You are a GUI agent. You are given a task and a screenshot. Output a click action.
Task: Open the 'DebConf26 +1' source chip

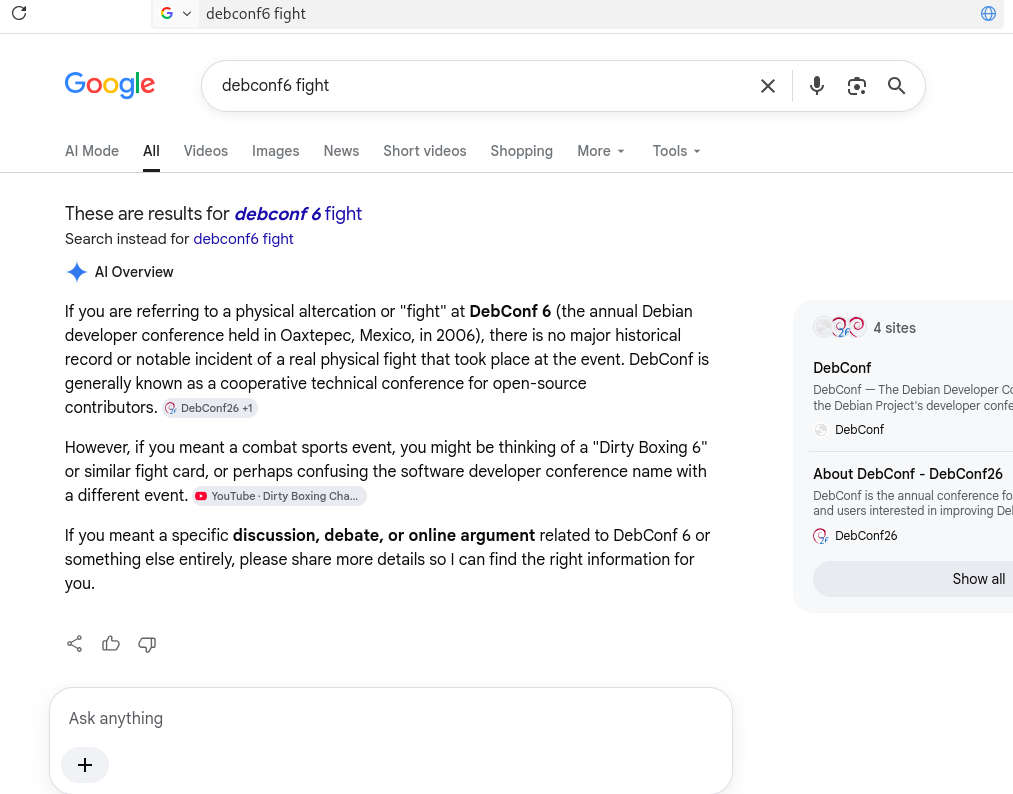tap(209, 408)
